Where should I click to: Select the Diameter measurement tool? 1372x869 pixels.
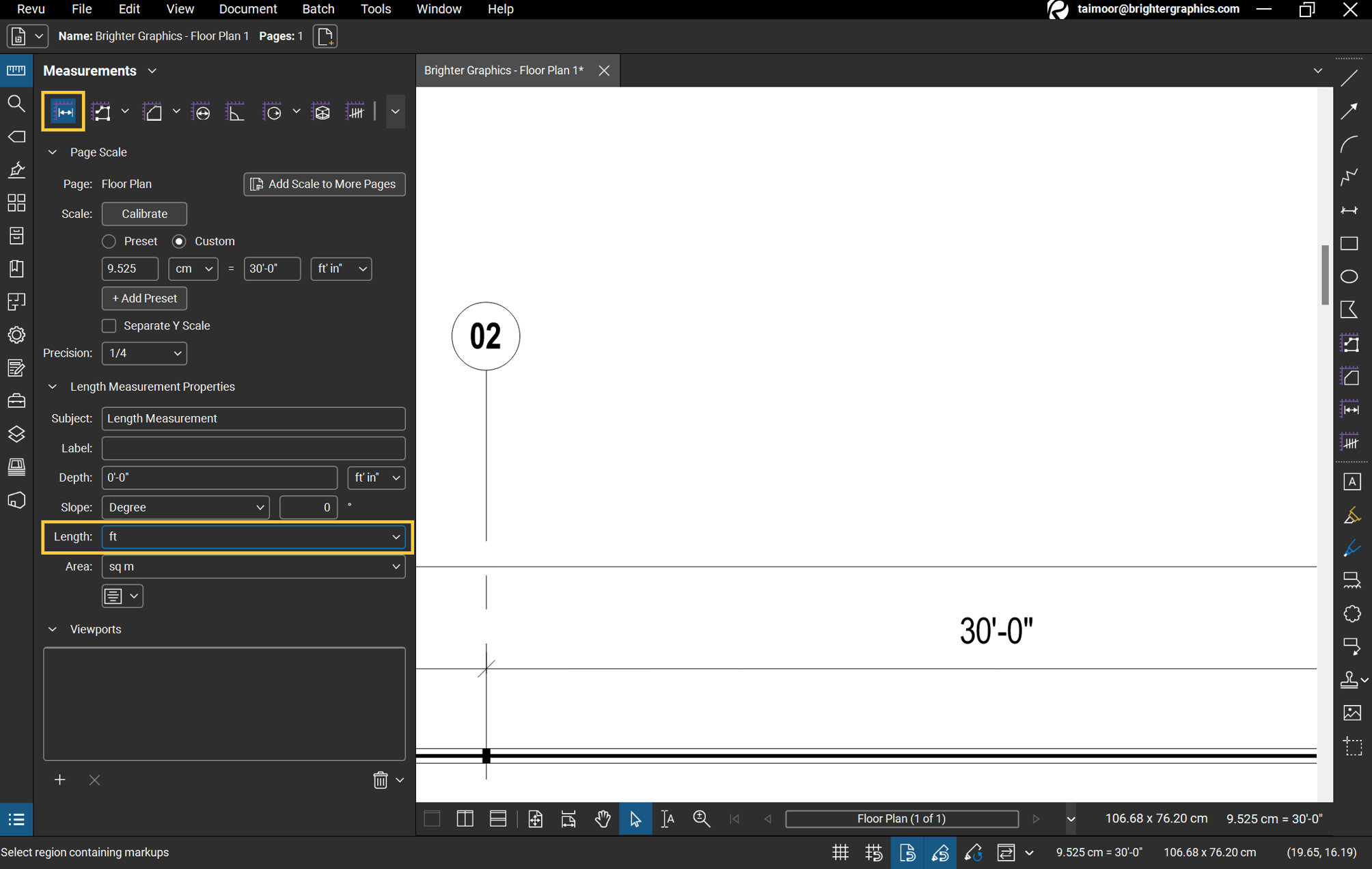pos(202,111)
